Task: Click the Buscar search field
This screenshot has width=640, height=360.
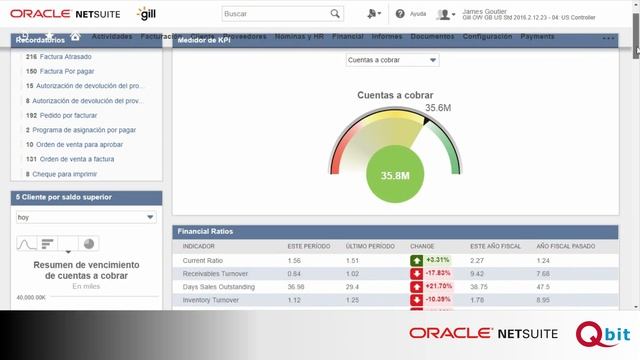Action: 276,14
